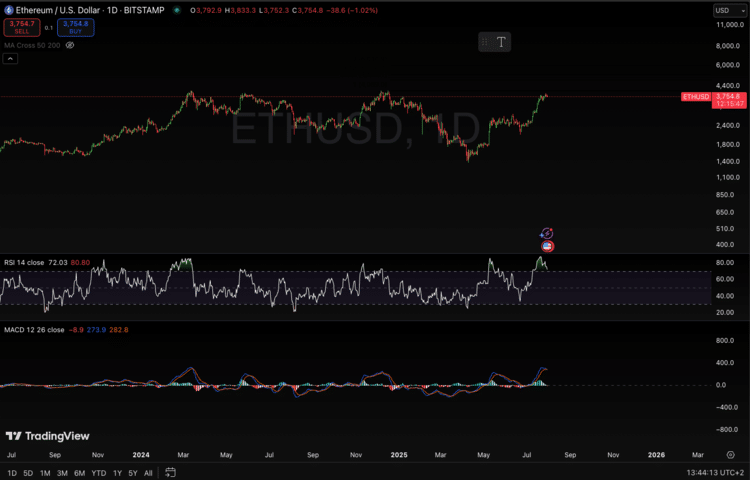Select the 5Y time range
750x480 pixels.
[x=133, y=473]
